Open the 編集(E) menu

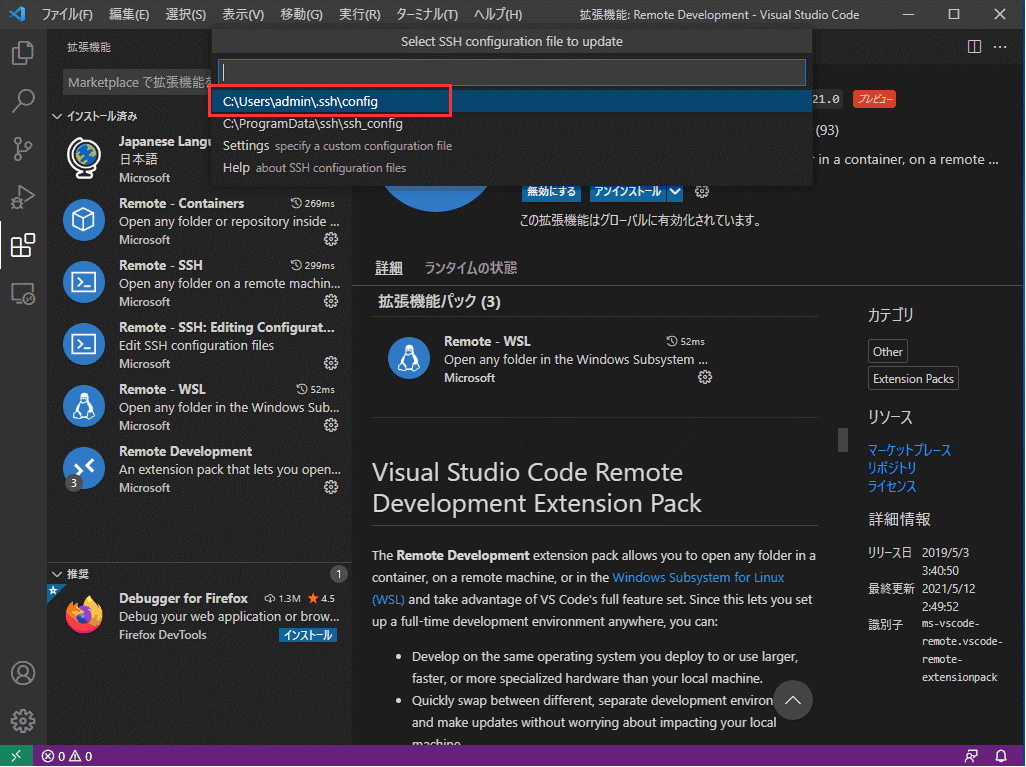click(x=129, y=14)
